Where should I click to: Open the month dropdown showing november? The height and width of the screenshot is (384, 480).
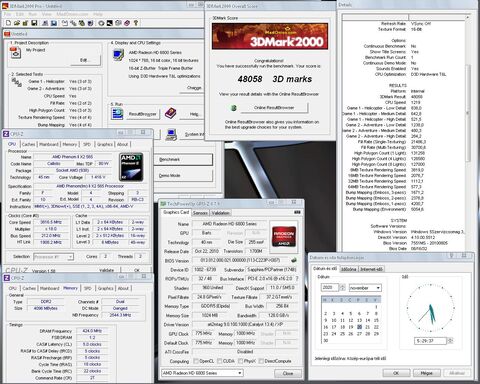(365, 288)
